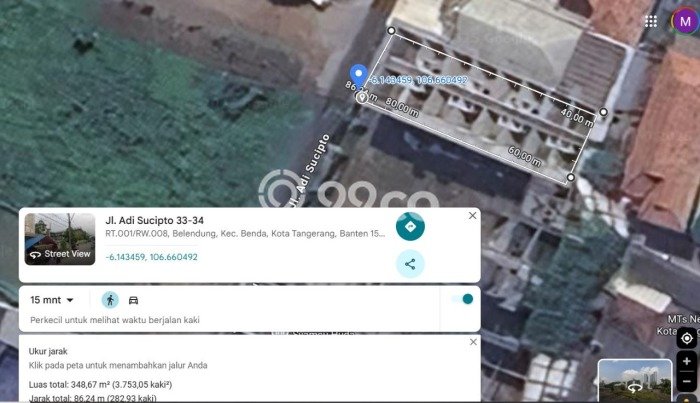Viewport: 700px width, 403px height.
Task: Click the Luas total 348,67 m² text
Action: click(100, 385)
